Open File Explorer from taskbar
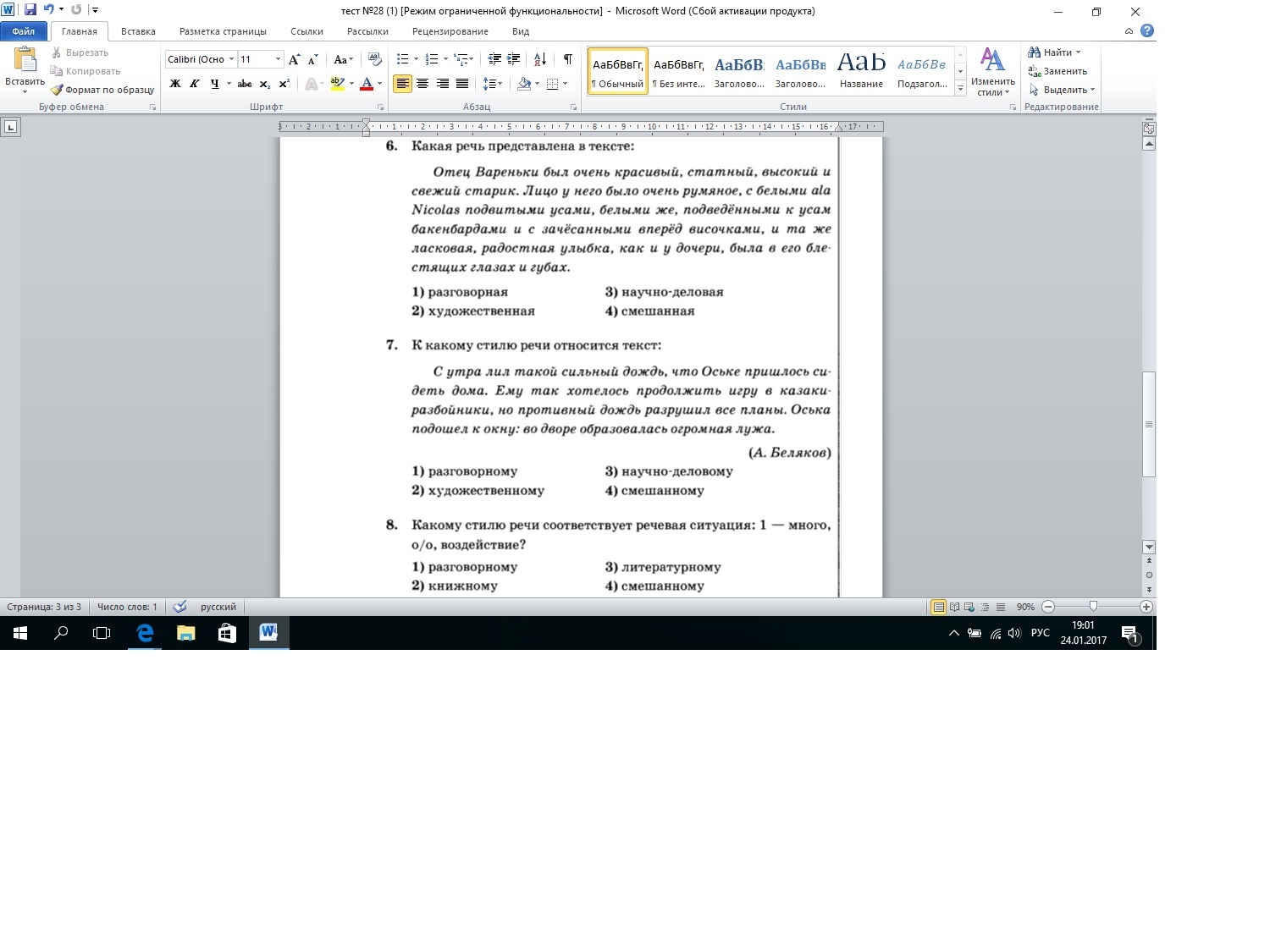The height and width of the screenshot is (952, 1270). tap(185, 632)
